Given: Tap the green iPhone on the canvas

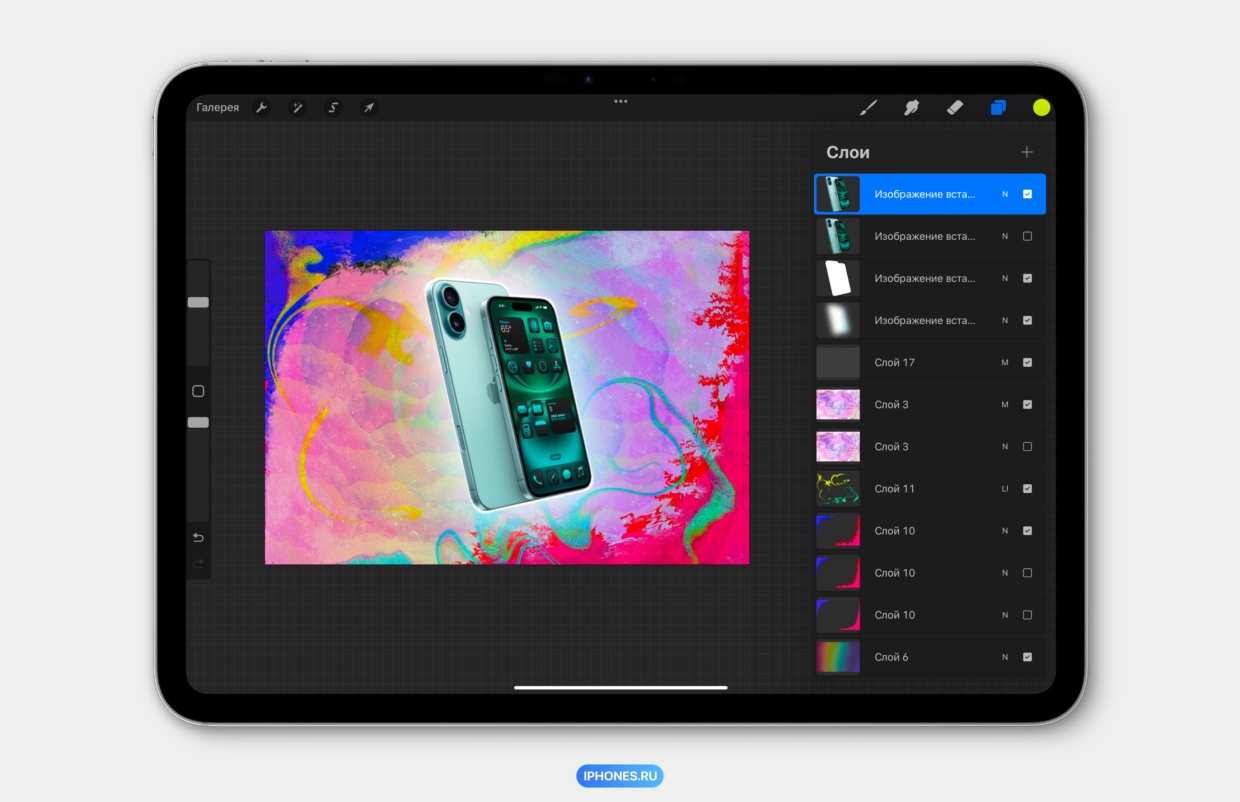Looking at the screenshot, I should coord(510,395).
